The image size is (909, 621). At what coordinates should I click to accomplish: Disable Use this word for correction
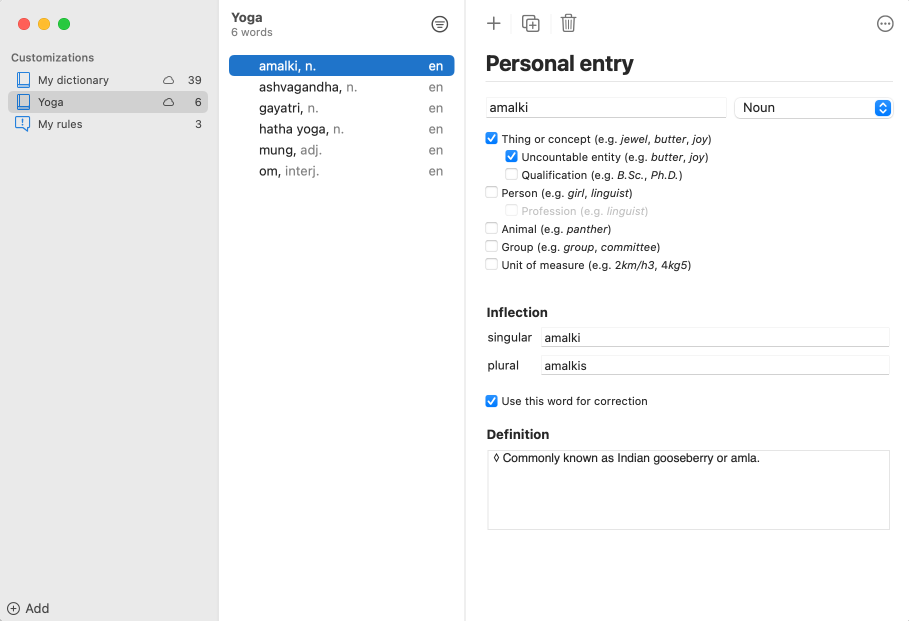tap(492, 401)
